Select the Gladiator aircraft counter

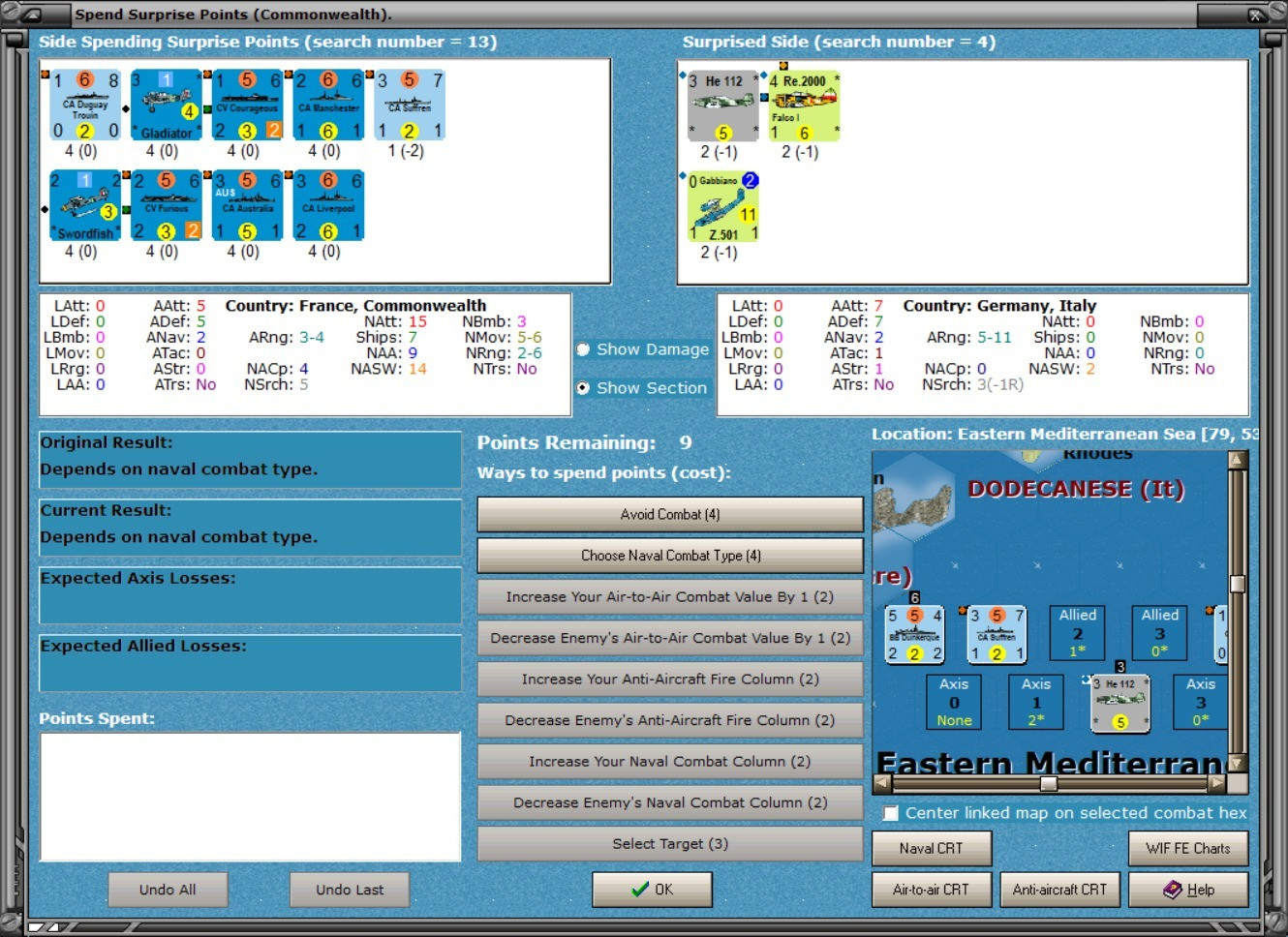[166, 105]
